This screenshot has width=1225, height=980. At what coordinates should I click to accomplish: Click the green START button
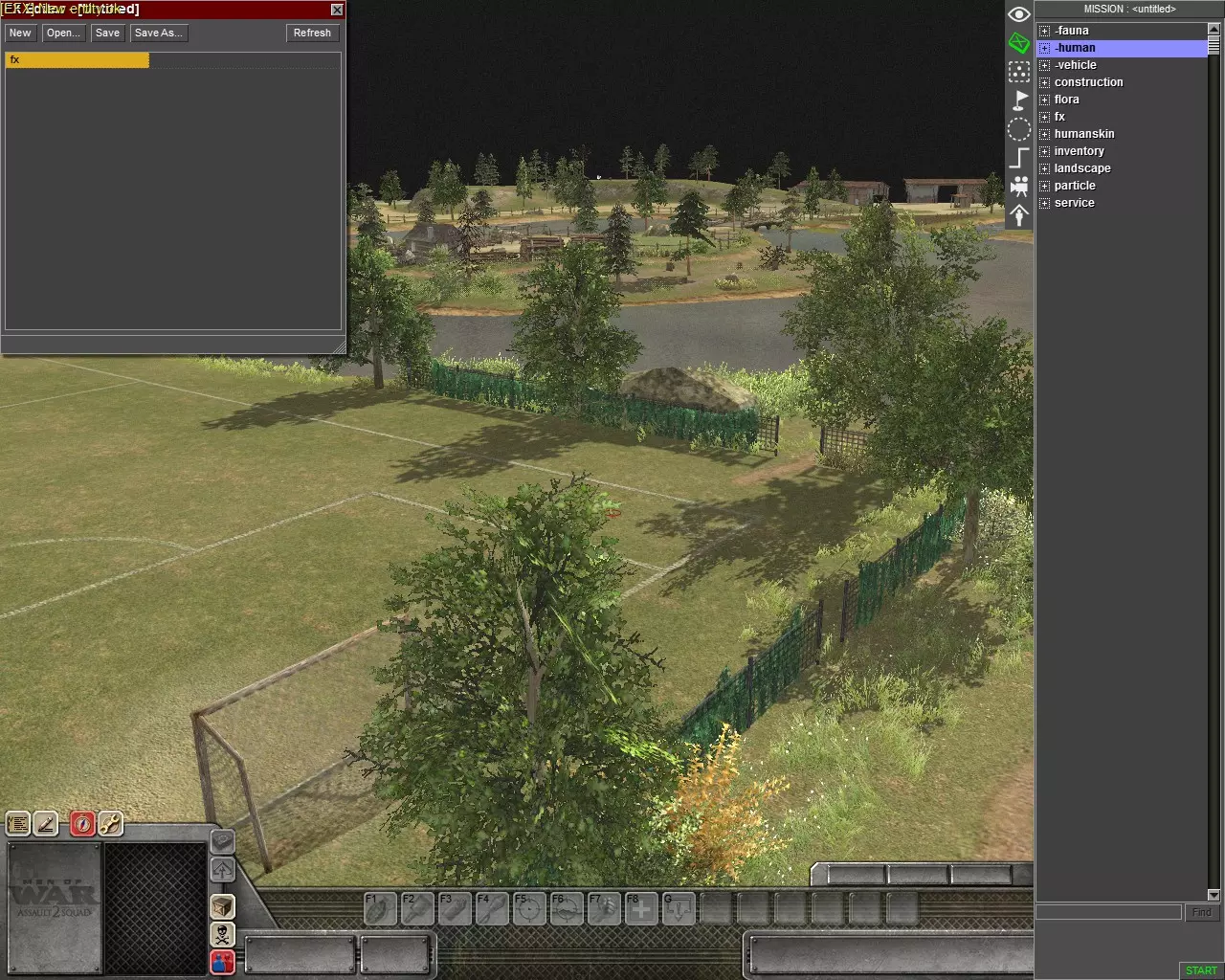click(1201, 970)
